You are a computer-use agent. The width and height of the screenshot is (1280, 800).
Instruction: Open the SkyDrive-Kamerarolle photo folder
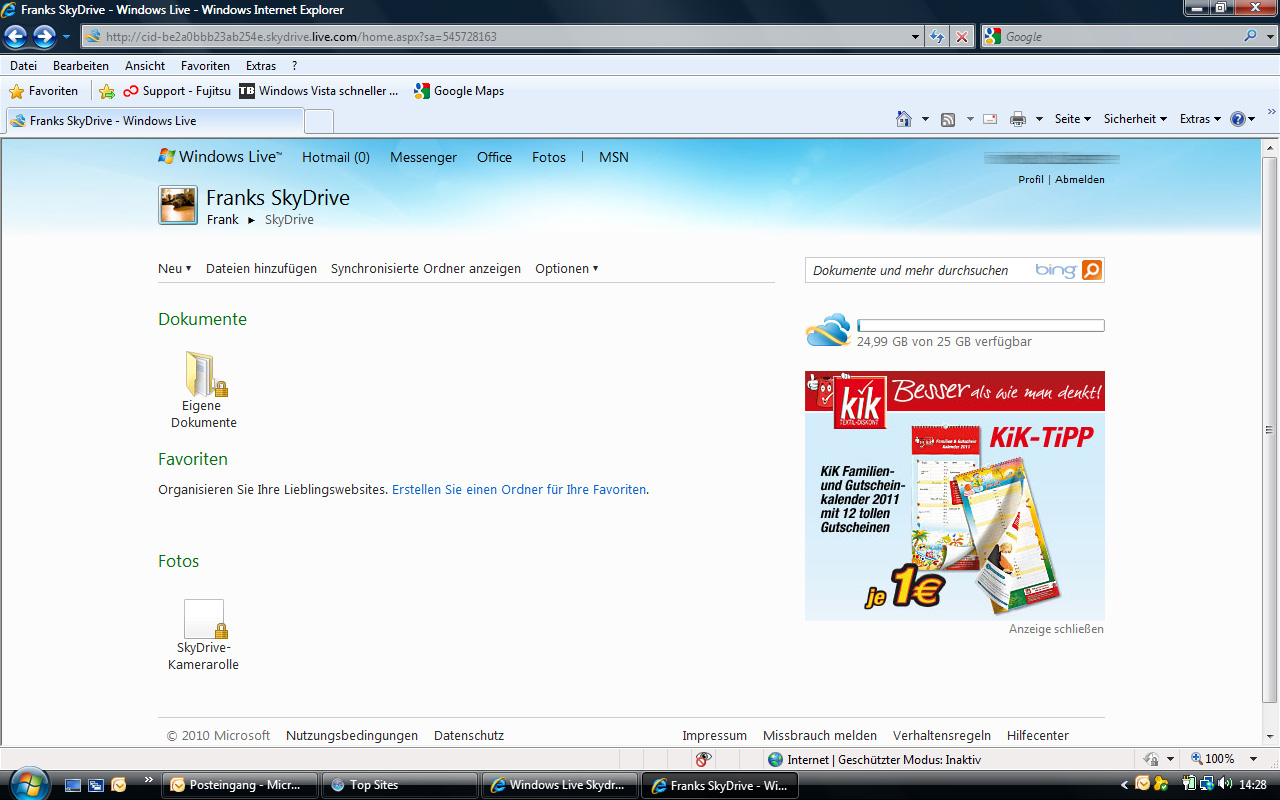pos(204,636)
